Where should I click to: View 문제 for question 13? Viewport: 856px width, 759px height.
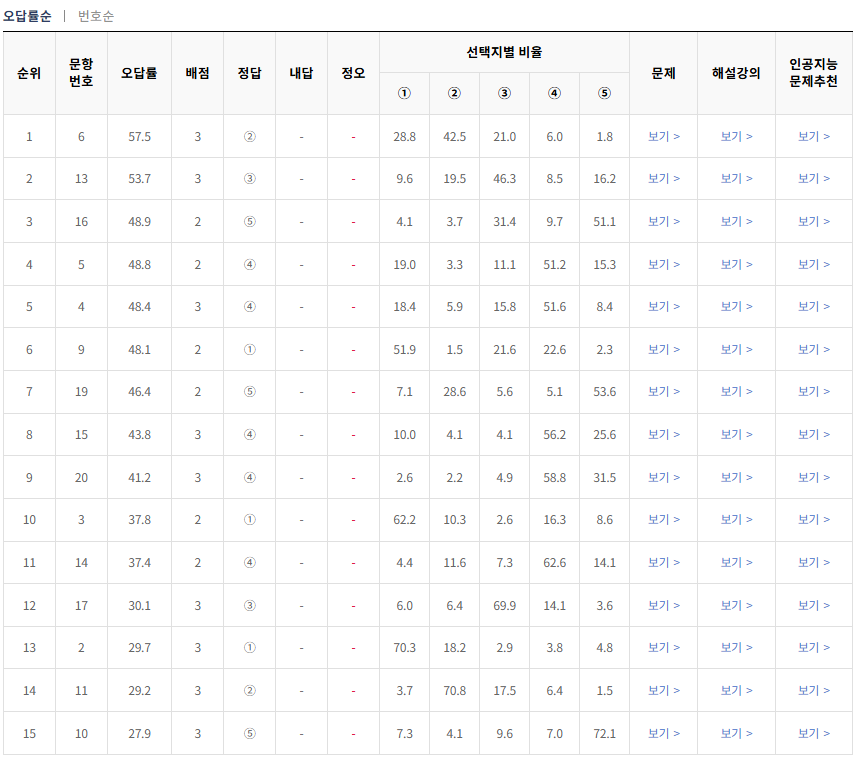pyautogui.click(x=665, y=179)
